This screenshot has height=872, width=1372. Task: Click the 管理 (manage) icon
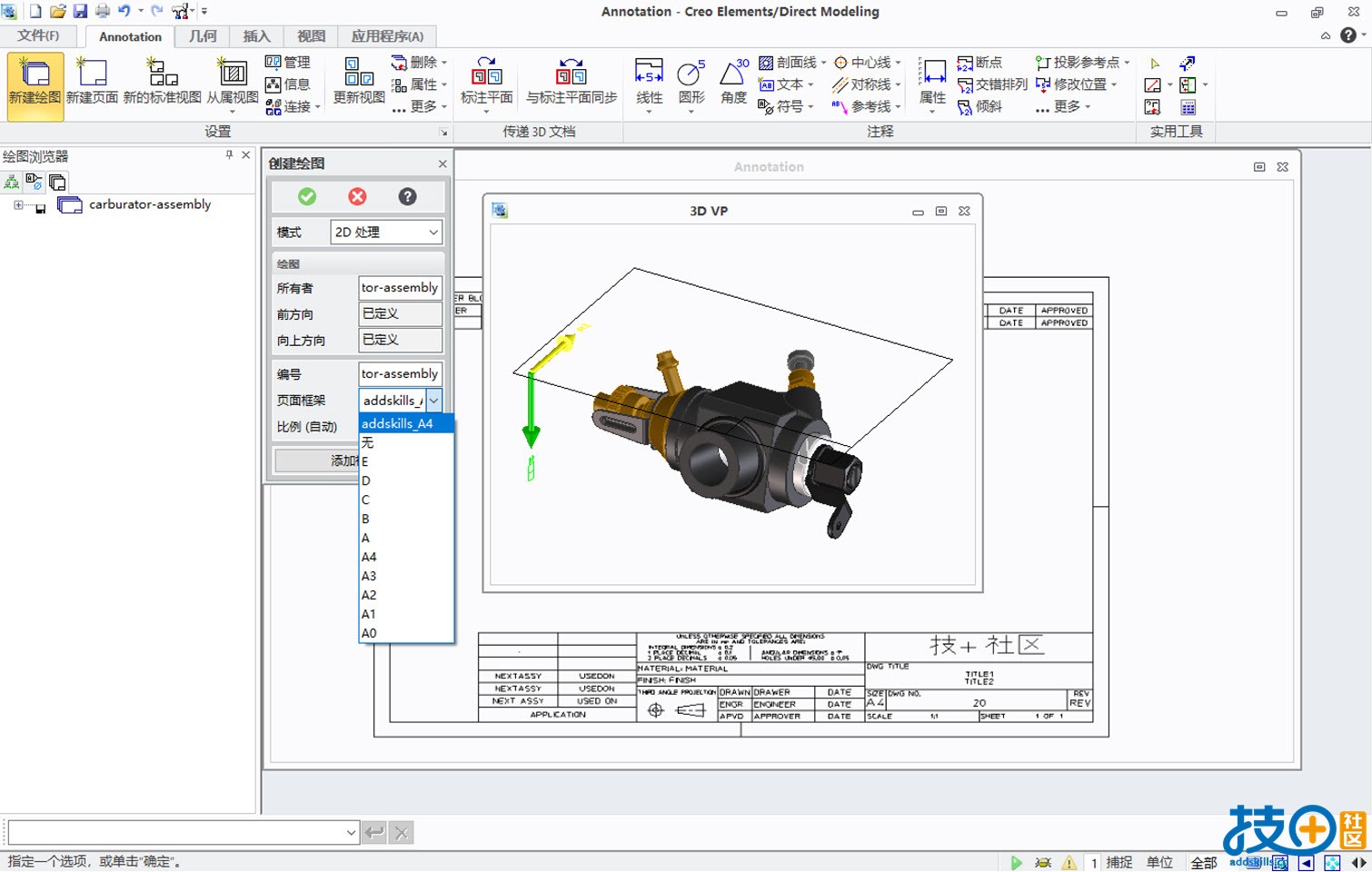point(288,62)
